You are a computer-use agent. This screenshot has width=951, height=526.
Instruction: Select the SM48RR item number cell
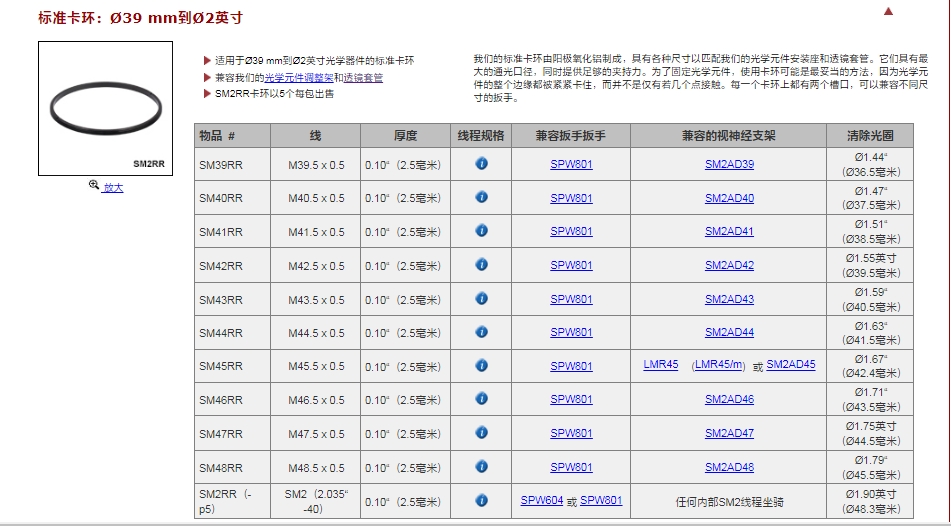pos(232,468)
